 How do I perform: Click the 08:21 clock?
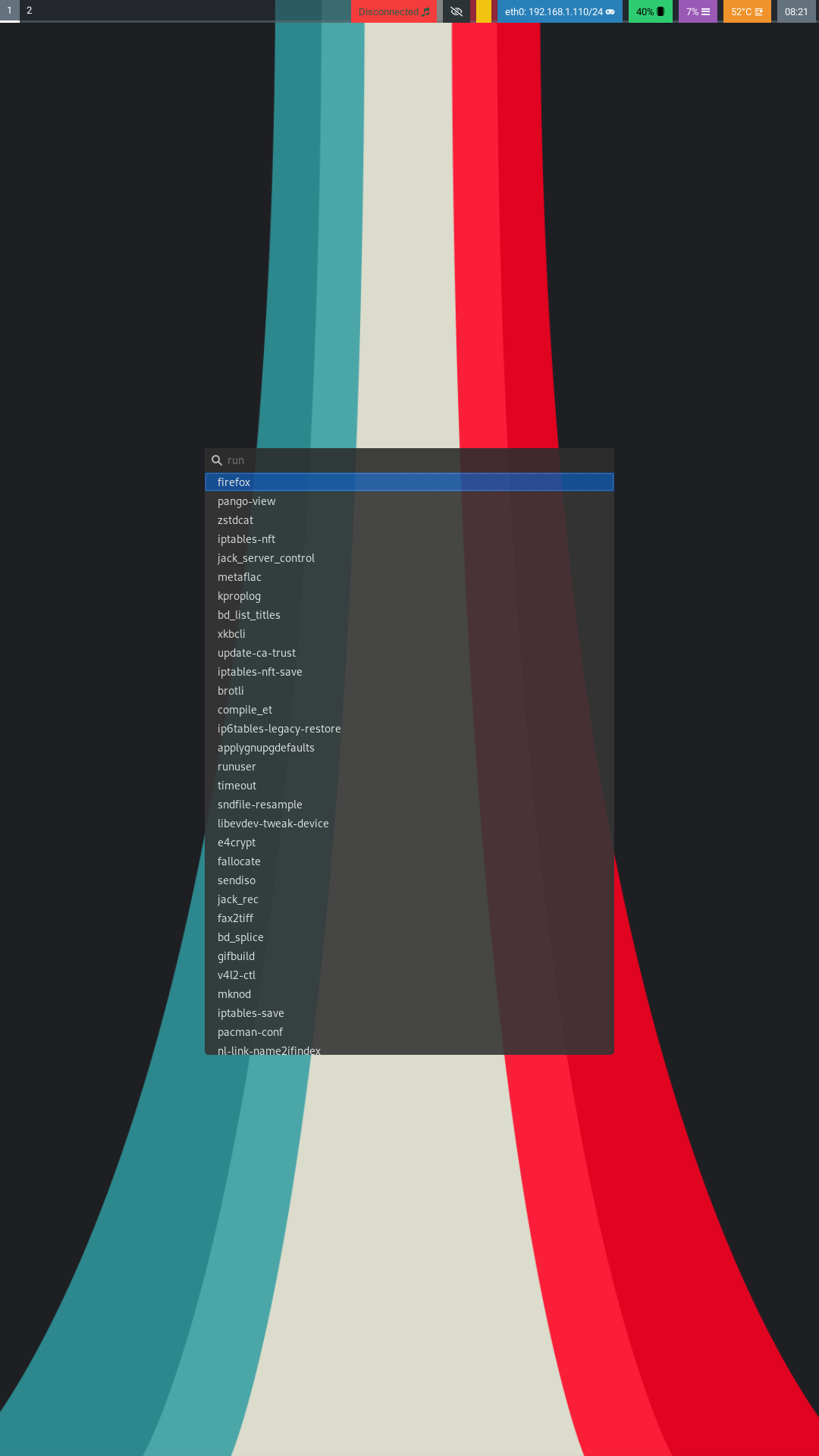[796, 11]
